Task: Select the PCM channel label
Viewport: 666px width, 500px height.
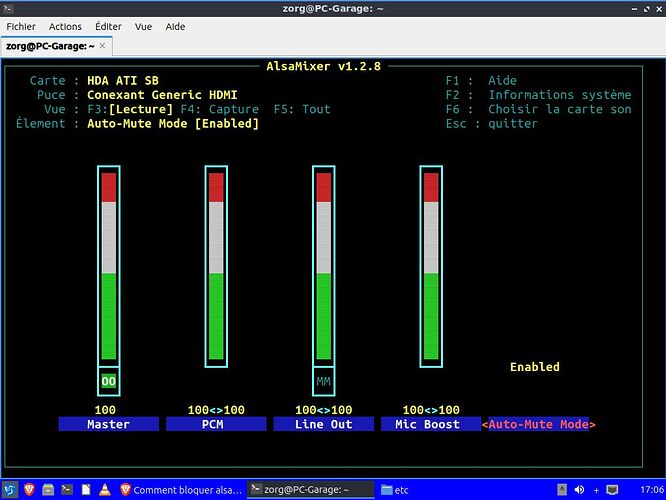Action: click(216, 424)
